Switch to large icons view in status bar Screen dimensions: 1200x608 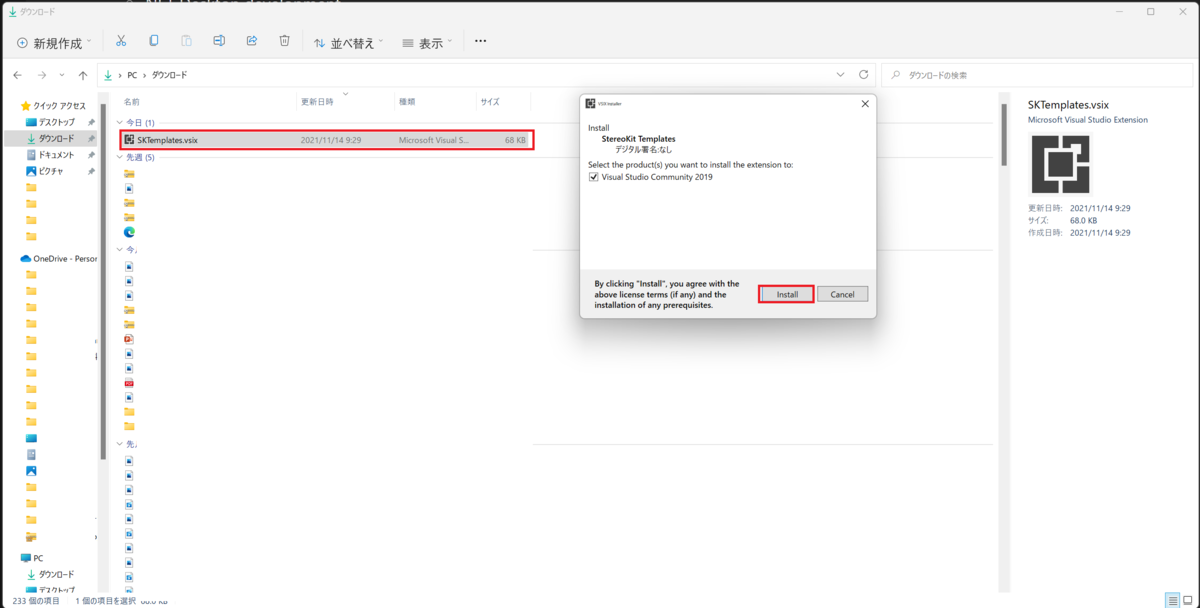(1188, 600)
